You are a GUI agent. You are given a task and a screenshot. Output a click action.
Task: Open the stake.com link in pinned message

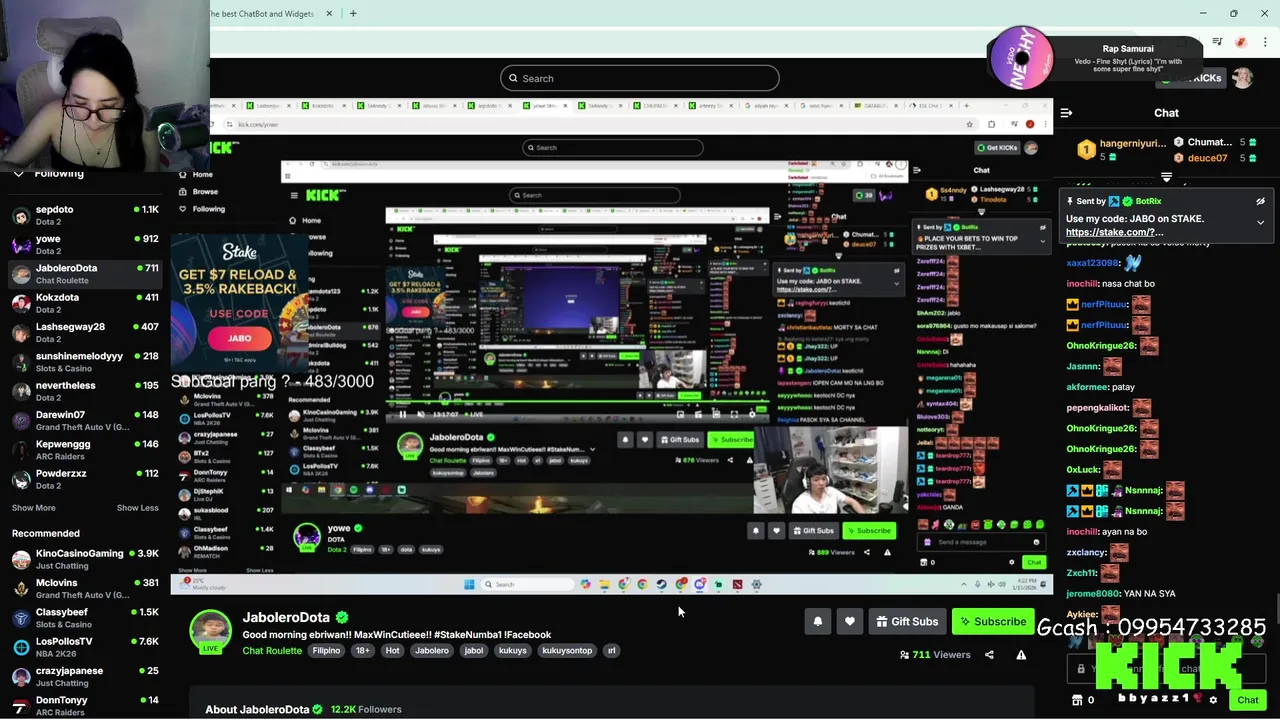tap(1114, 232)
